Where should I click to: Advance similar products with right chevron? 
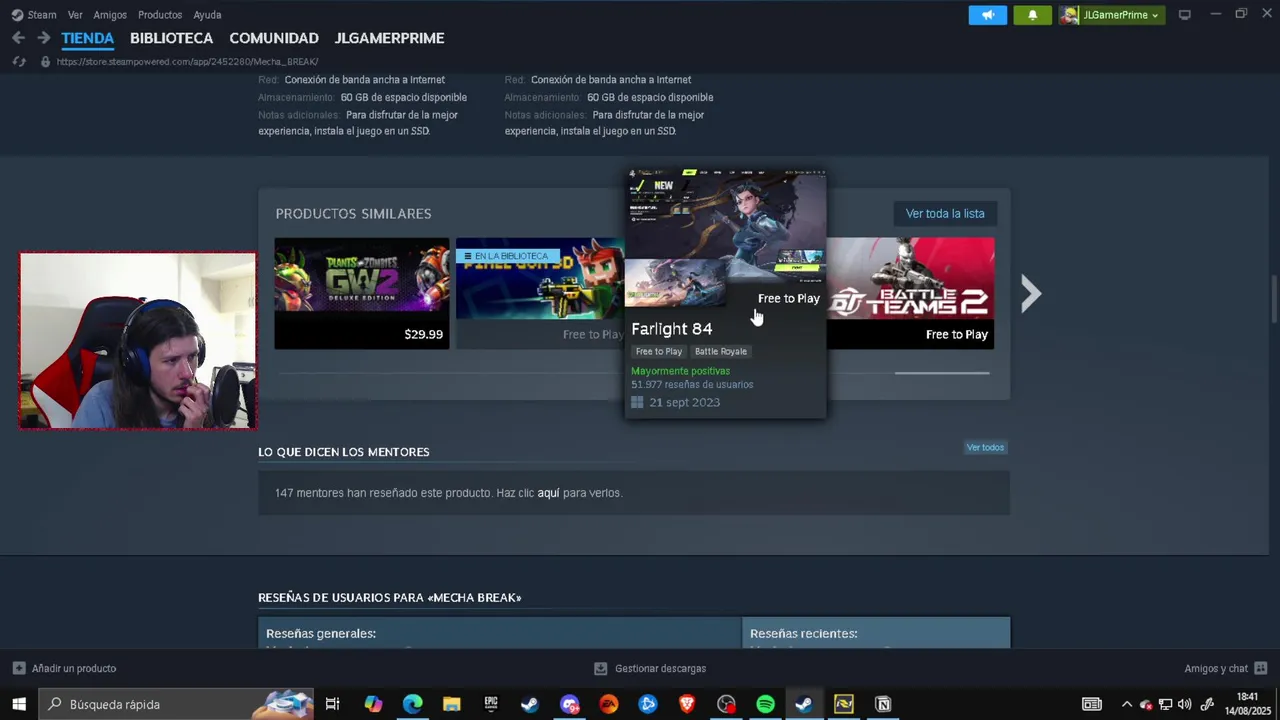pyautogui.click(x=1031, y=293)
